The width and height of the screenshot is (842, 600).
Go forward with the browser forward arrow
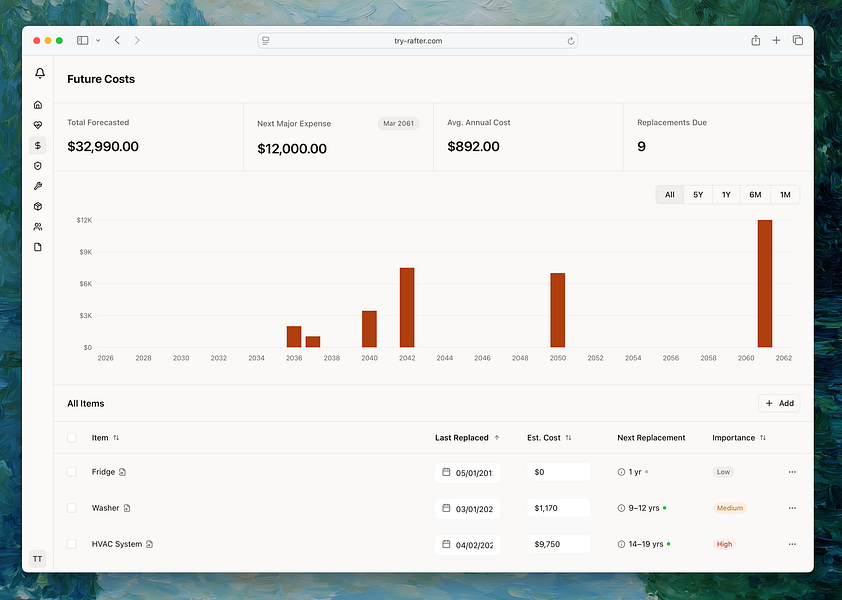click(137, 40)
